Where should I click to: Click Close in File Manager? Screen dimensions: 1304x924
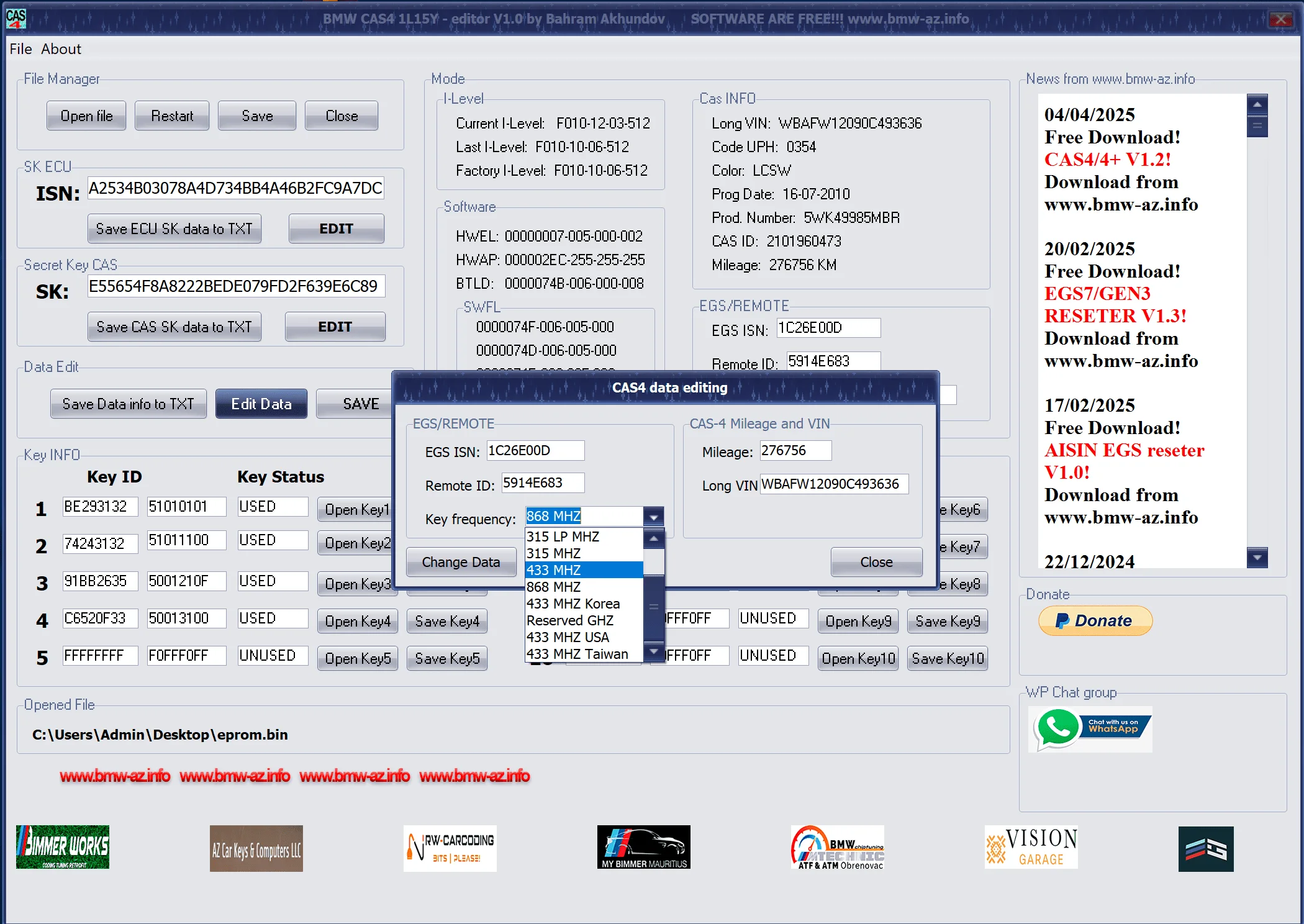342,116
